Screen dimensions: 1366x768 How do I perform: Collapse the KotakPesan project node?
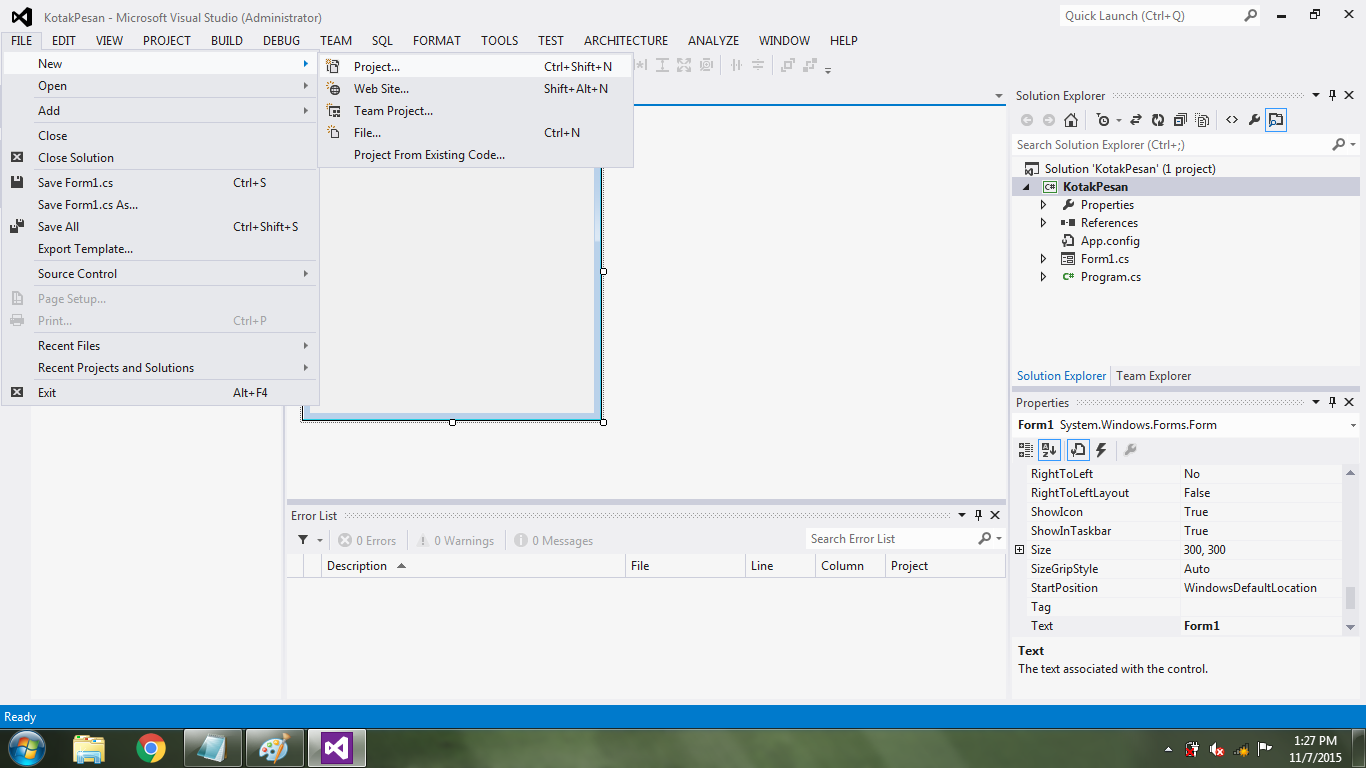(1026, 187)
